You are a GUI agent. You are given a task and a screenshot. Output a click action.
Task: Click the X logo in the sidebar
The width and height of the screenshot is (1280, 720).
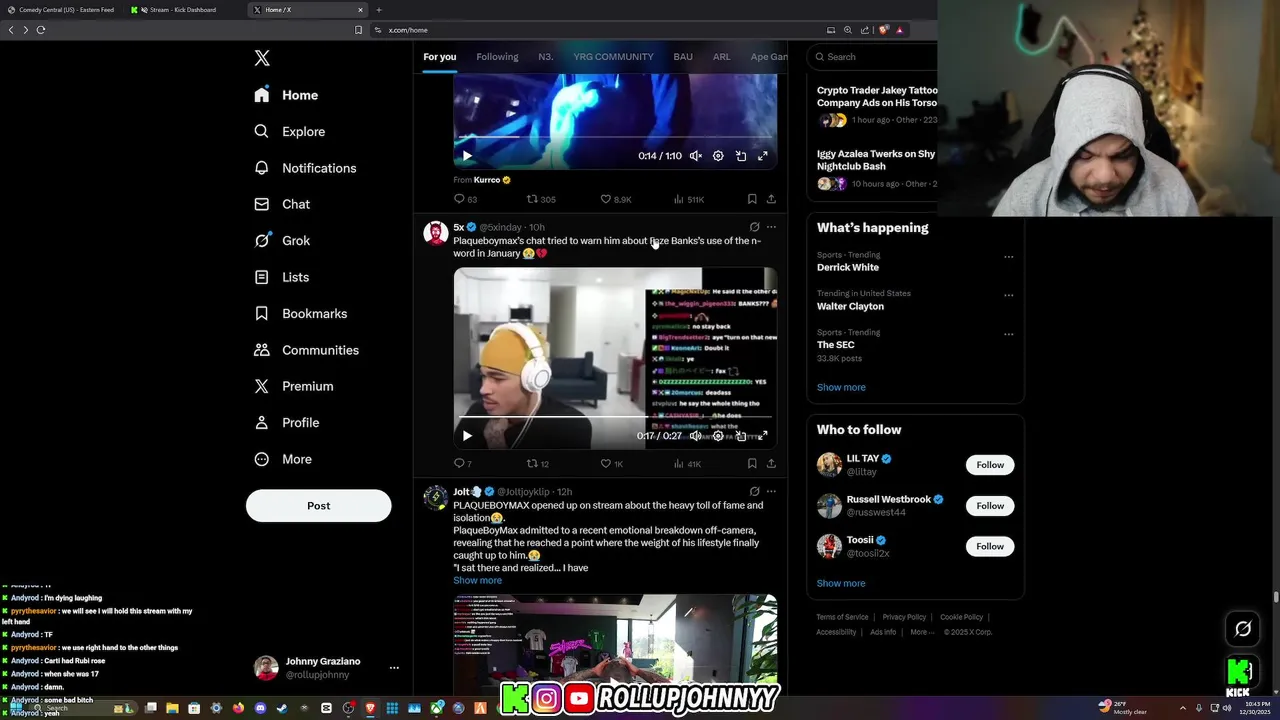[x=262, y=58]
